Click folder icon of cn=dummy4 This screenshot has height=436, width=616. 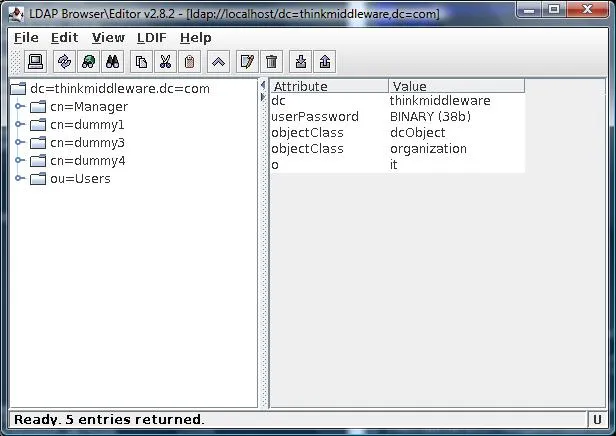coord(38,161)
